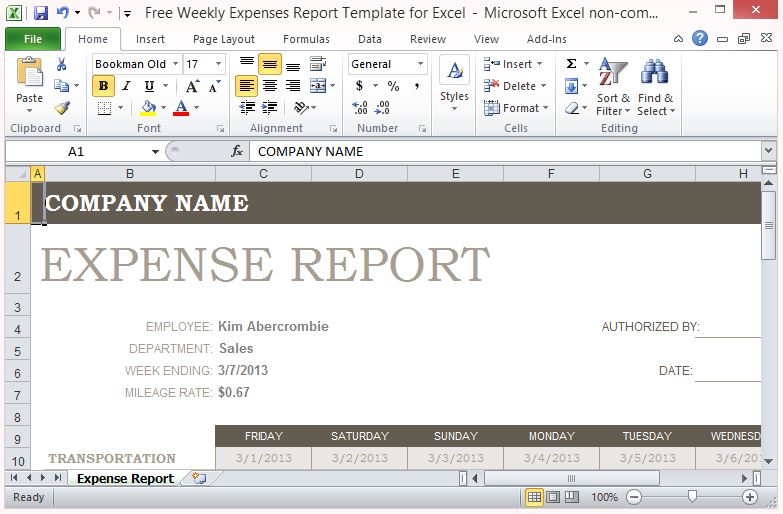Toggle Bold formatting off
Screen dimensions: 783x514
103,86
